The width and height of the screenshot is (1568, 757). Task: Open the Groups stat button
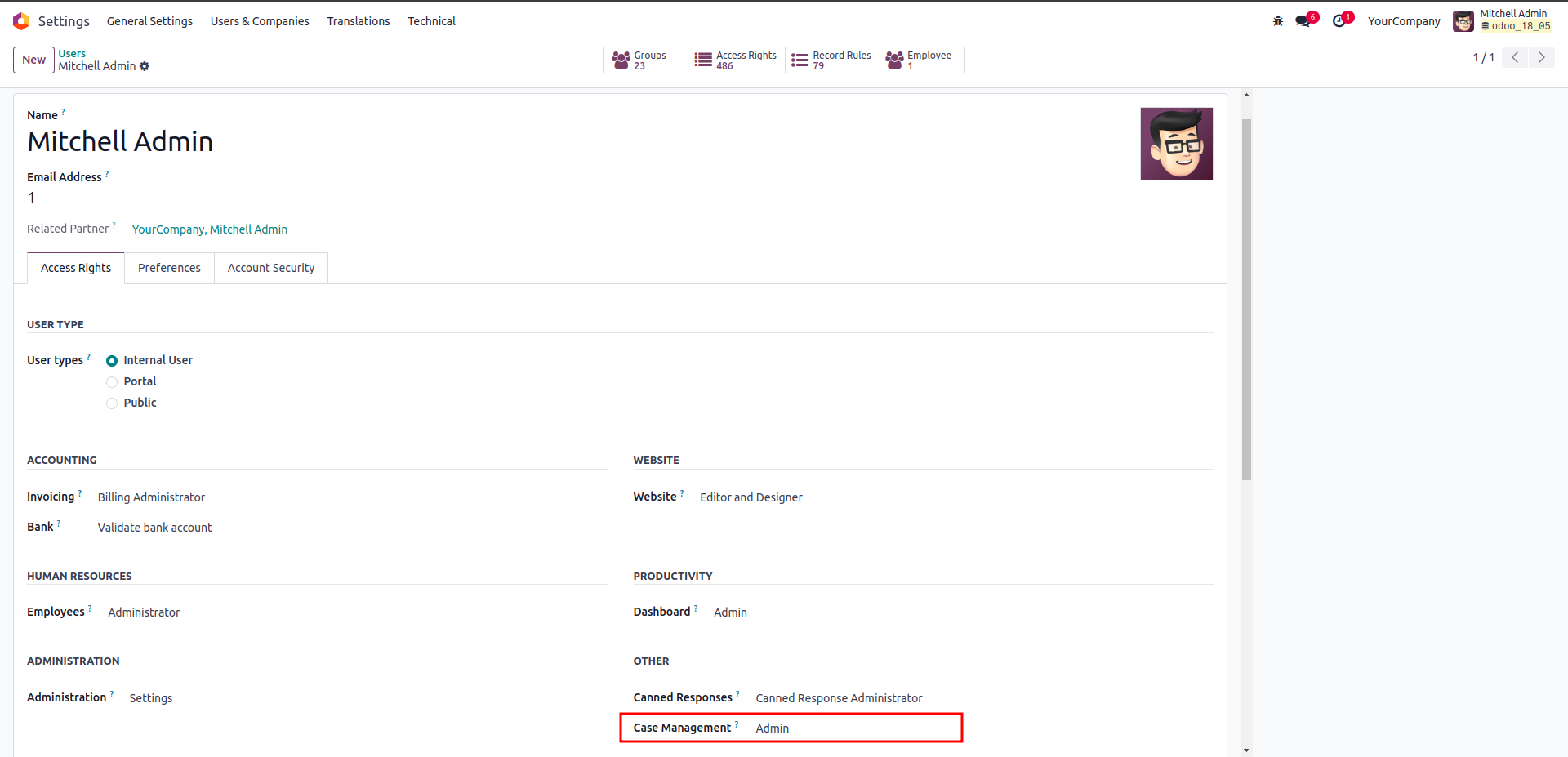tap(645, 60)
